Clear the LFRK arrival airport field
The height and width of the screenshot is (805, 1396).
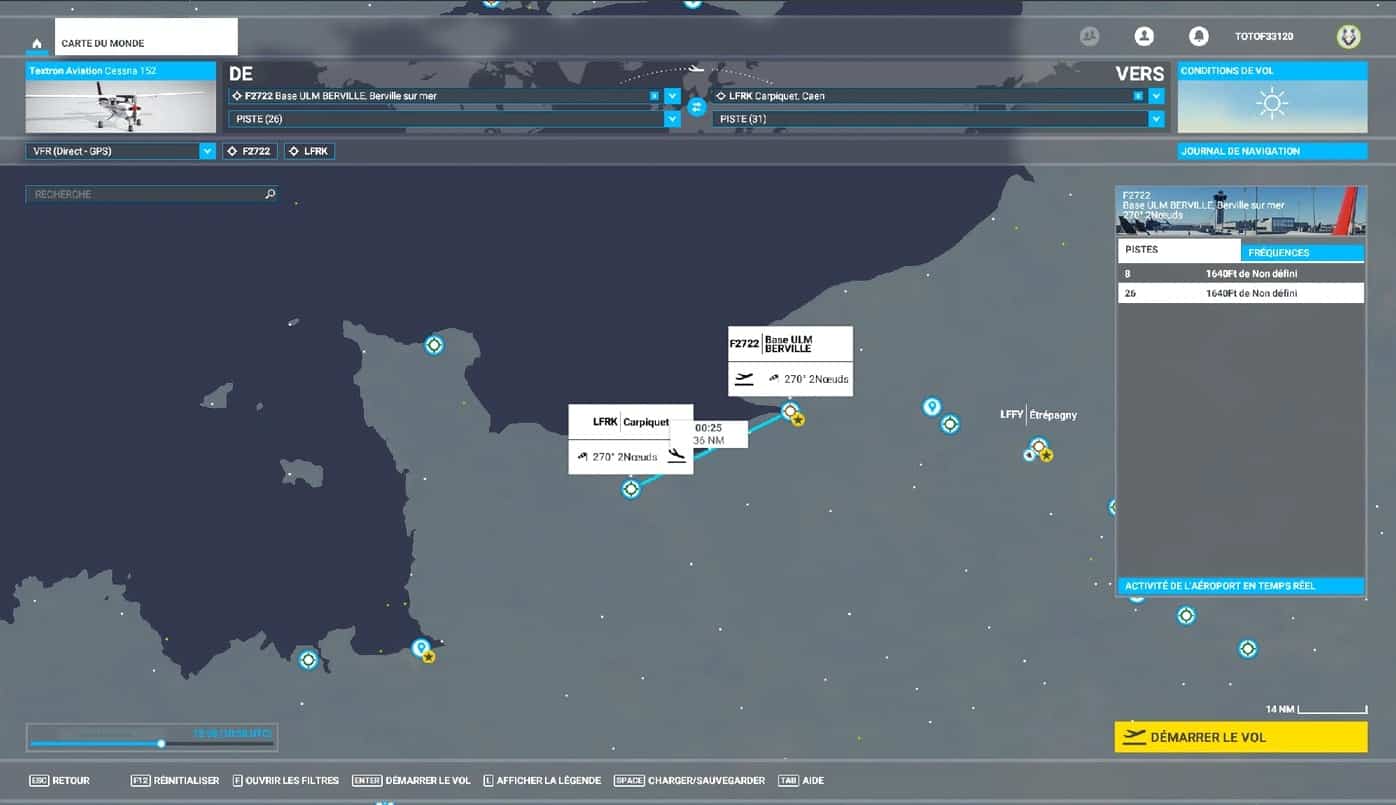tap(1138, 96)
